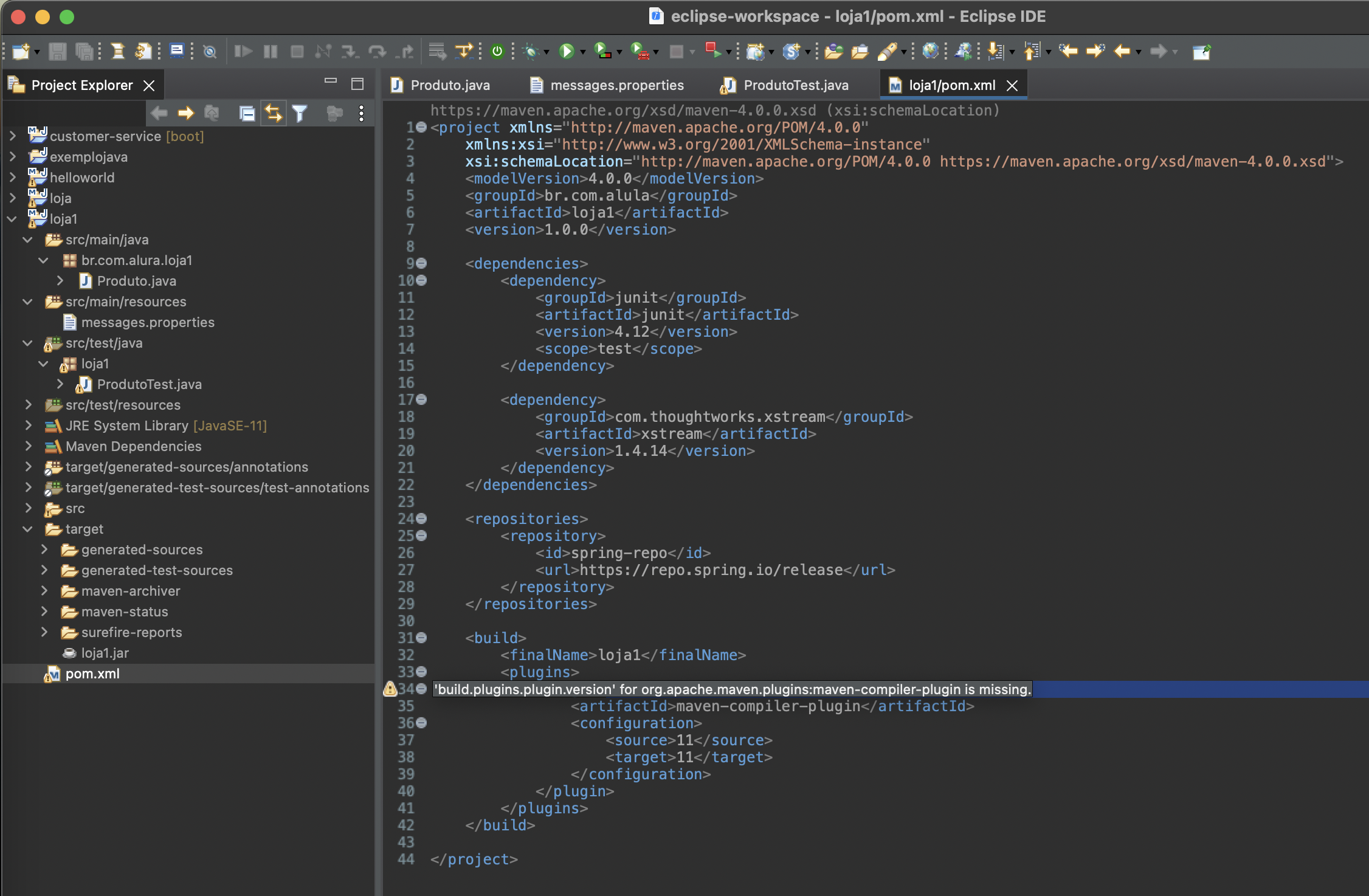Minimize the Project Explorer panel
The height and width of the screenshot is (896, 1369).
[331, 81]
